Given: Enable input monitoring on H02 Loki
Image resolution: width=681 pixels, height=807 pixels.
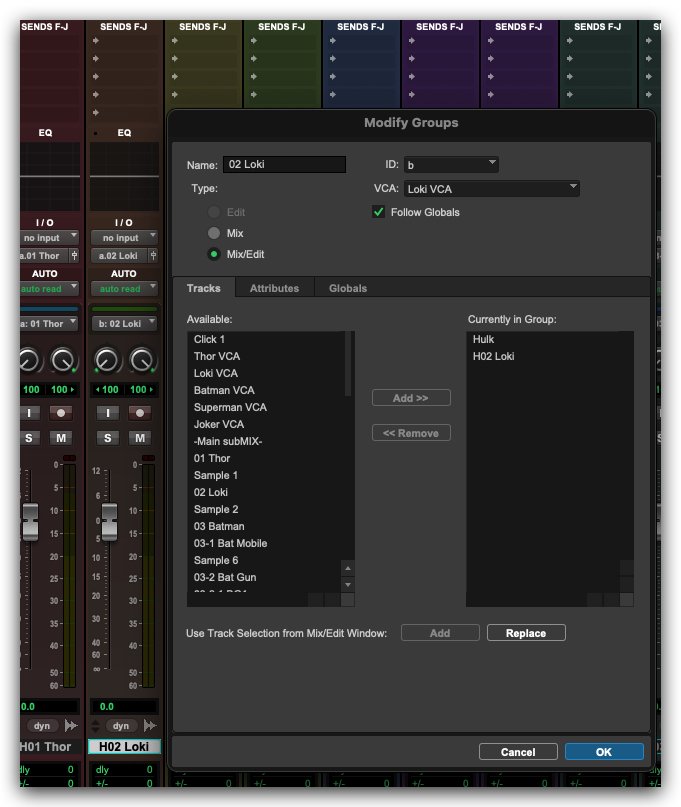Looking at the screenshot, I should point(109,412).
